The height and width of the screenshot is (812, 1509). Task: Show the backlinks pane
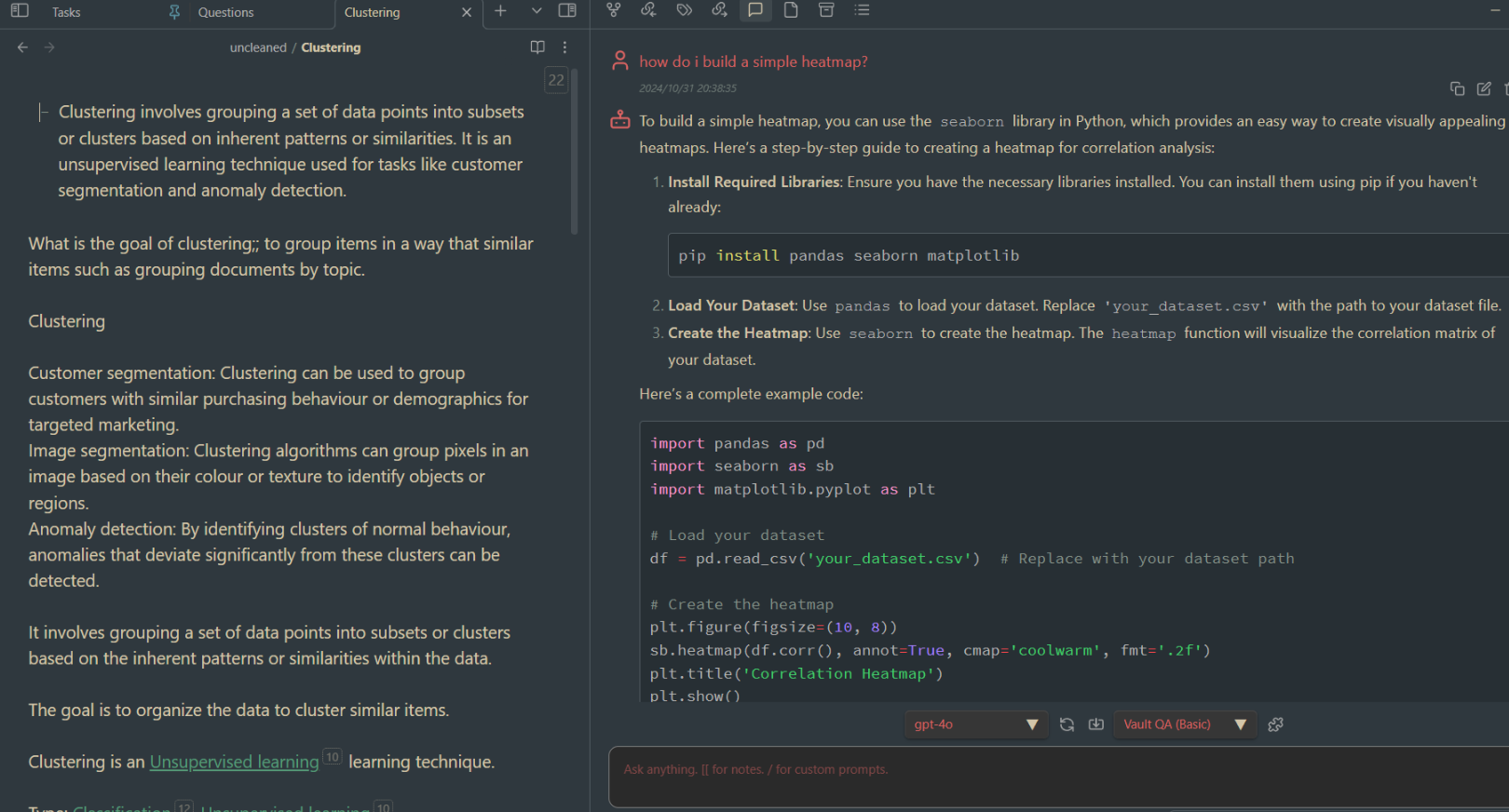648,10
